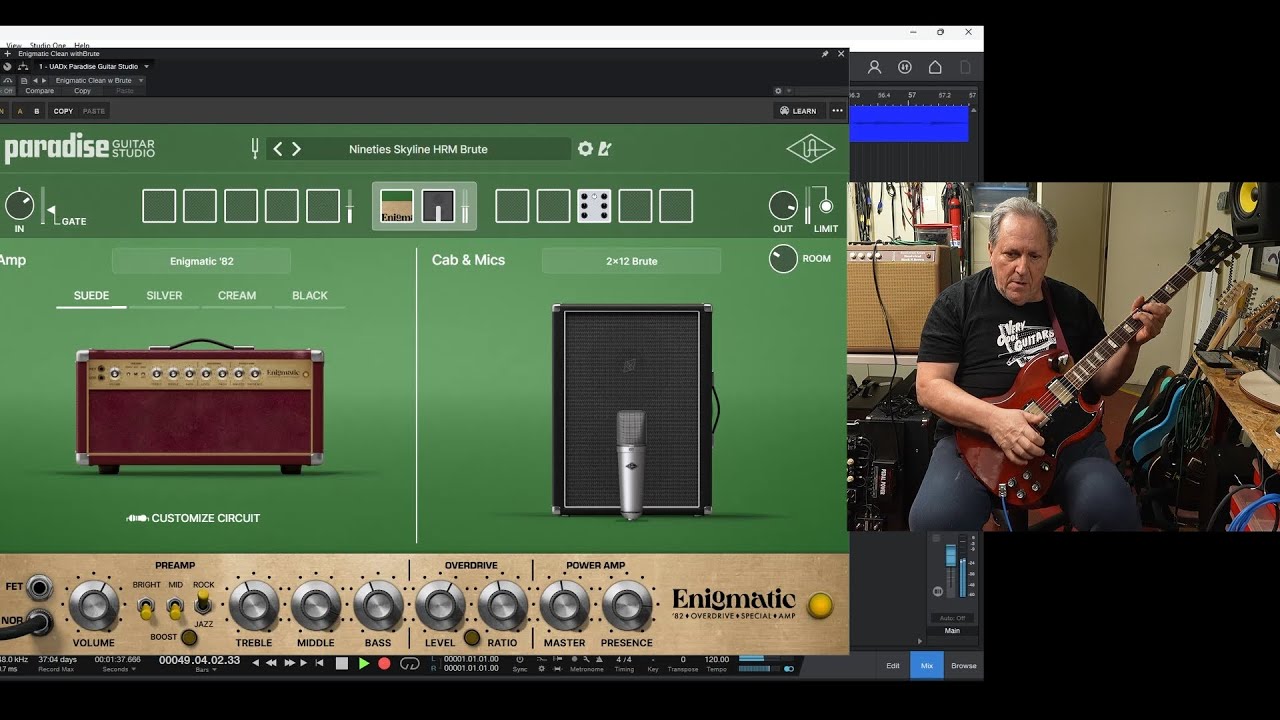Click the pin icon in plugin window header
Screen dimensions: 1280x720
(x=825, y=54)
